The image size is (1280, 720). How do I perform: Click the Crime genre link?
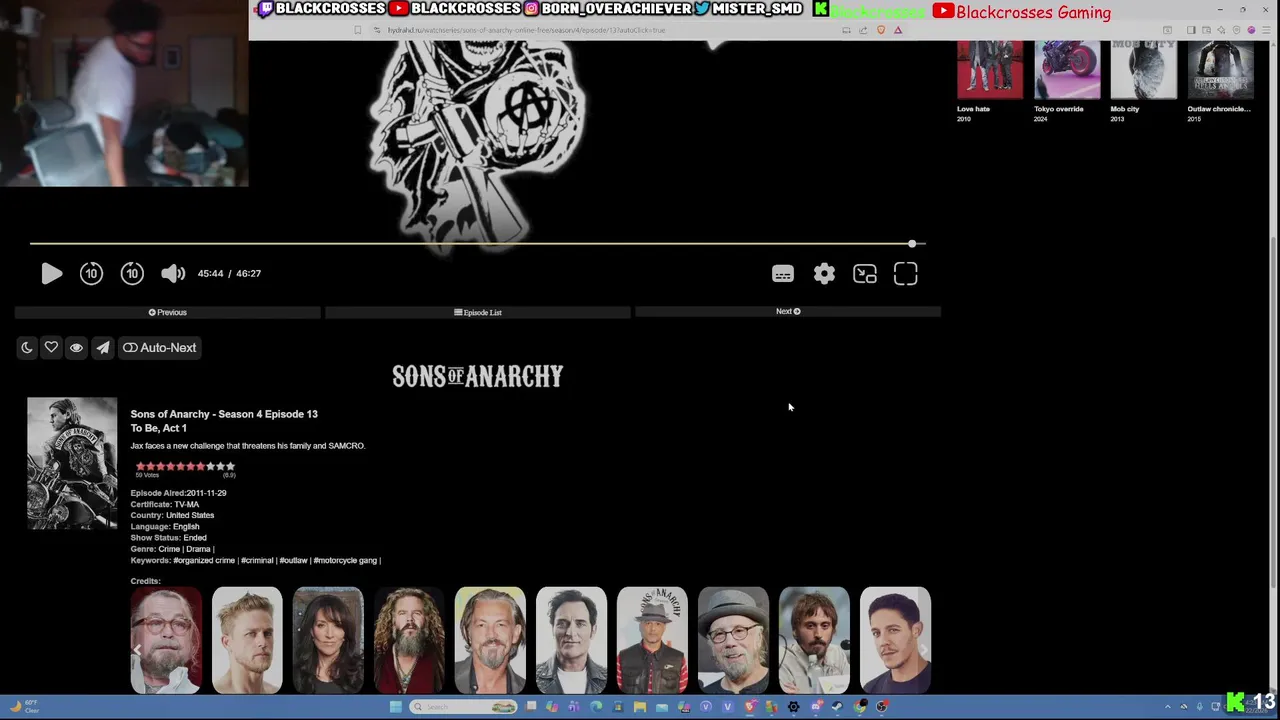pos(169,549)
